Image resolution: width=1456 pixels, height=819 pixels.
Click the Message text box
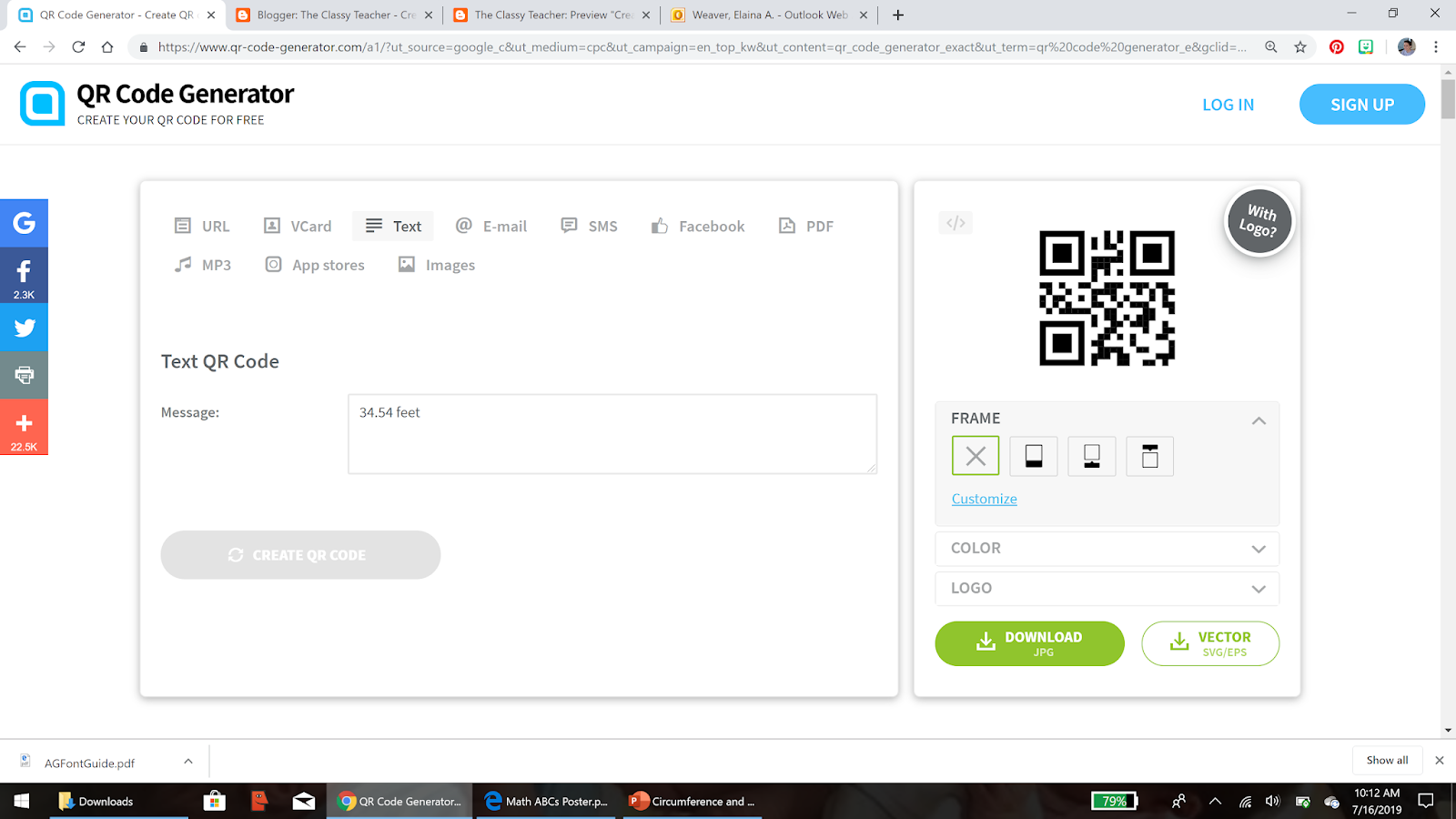point(612,434)
